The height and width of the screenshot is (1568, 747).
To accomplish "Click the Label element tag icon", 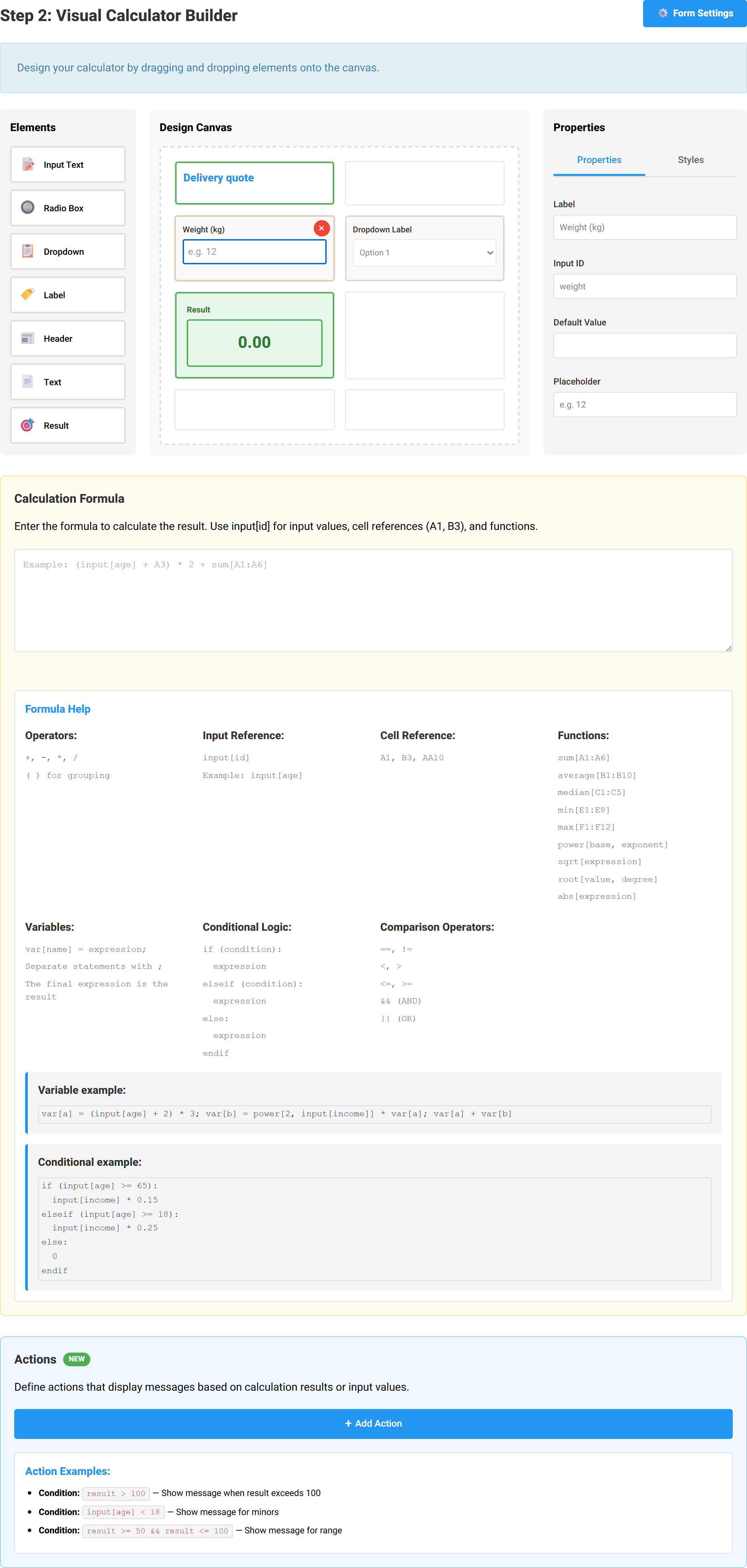I will (x=28, y=295).
